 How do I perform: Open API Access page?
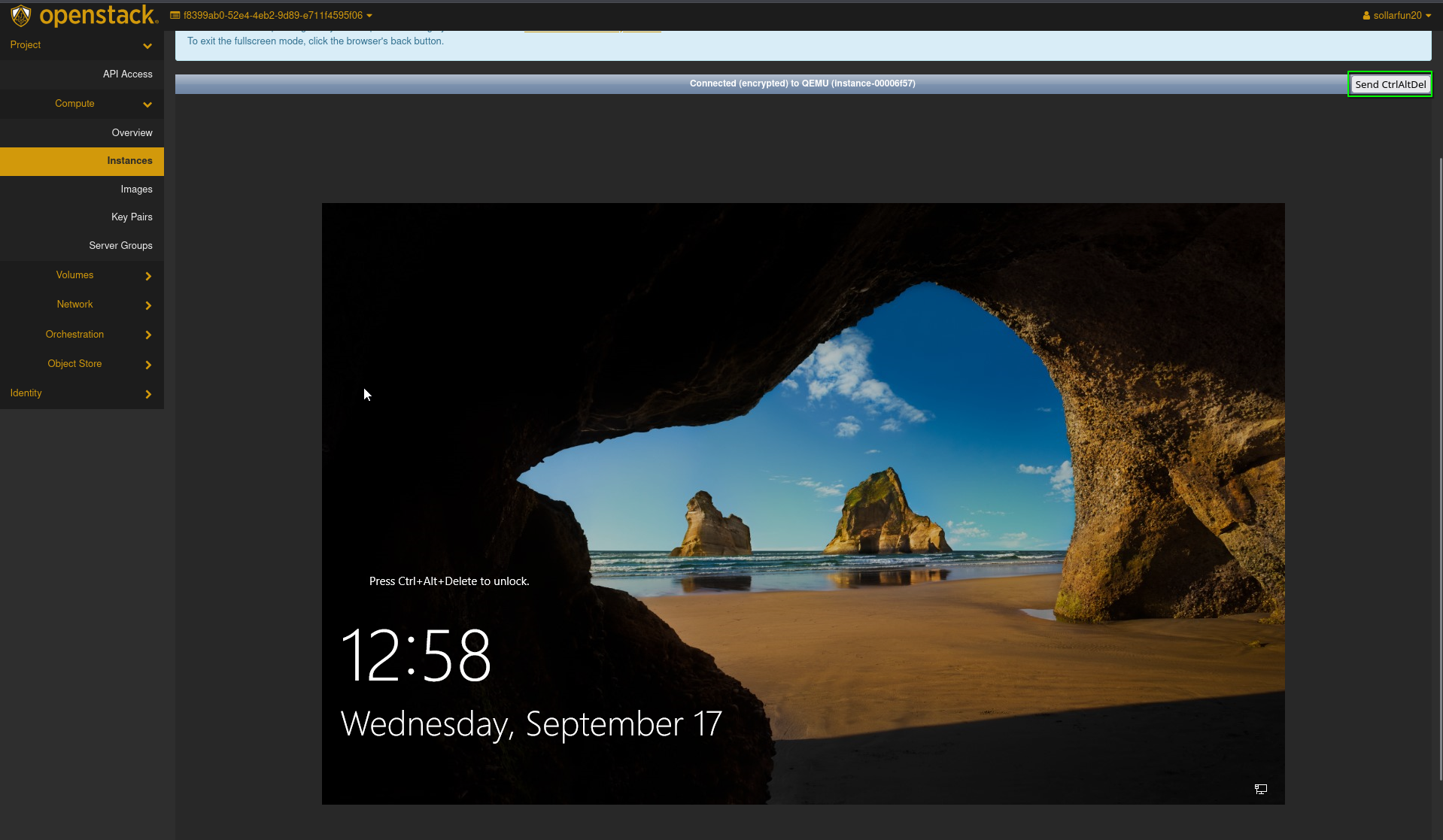127,74
